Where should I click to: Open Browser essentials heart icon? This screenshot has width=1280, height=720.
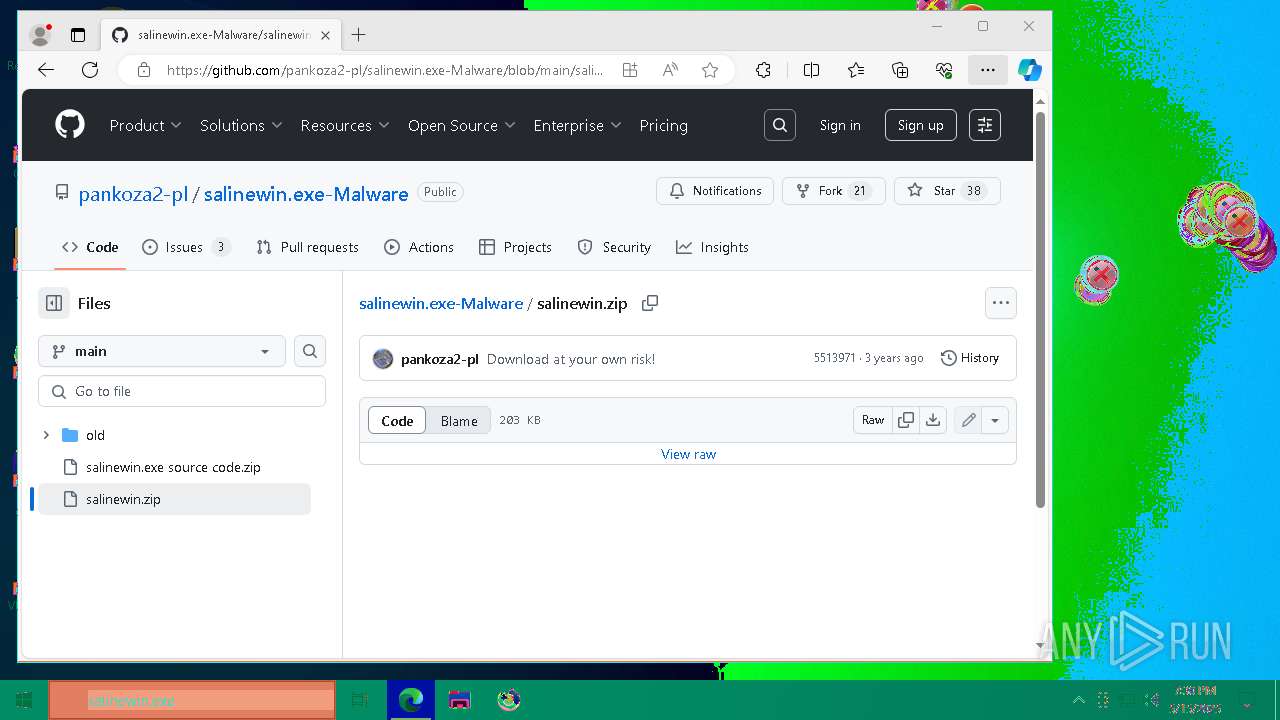(944, 70)
